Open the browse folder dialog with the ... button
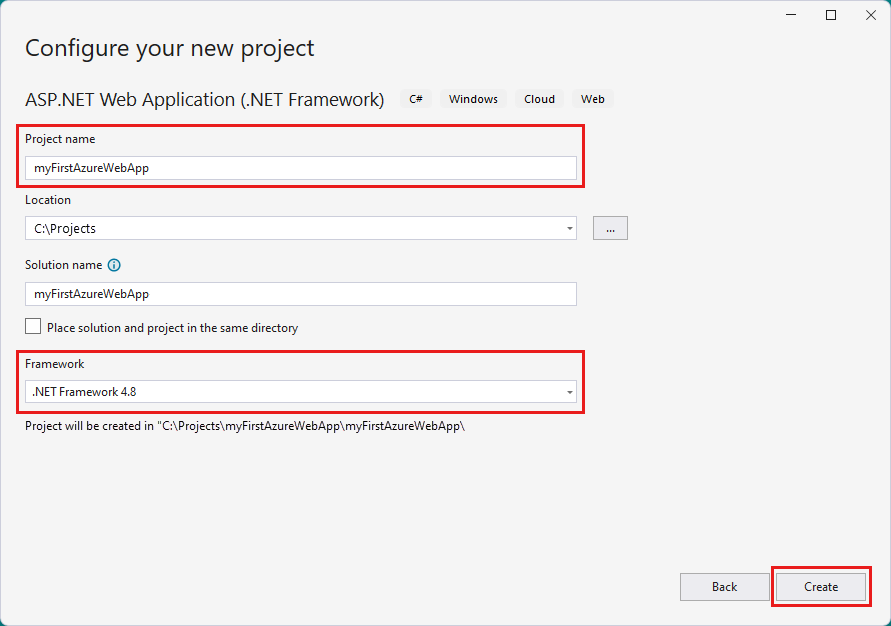Screen dimensions: 891x626 [x=610, y=228]
